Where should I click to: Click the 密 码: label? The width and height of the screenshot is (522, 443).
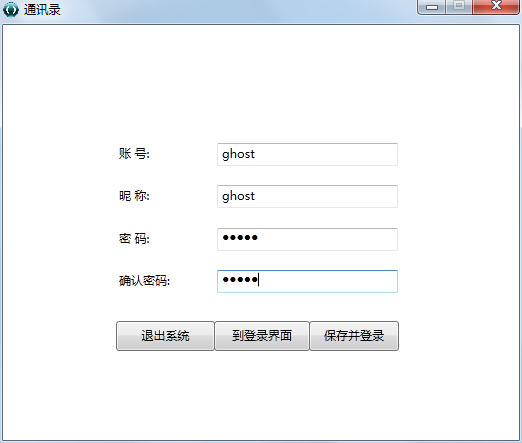134,239
